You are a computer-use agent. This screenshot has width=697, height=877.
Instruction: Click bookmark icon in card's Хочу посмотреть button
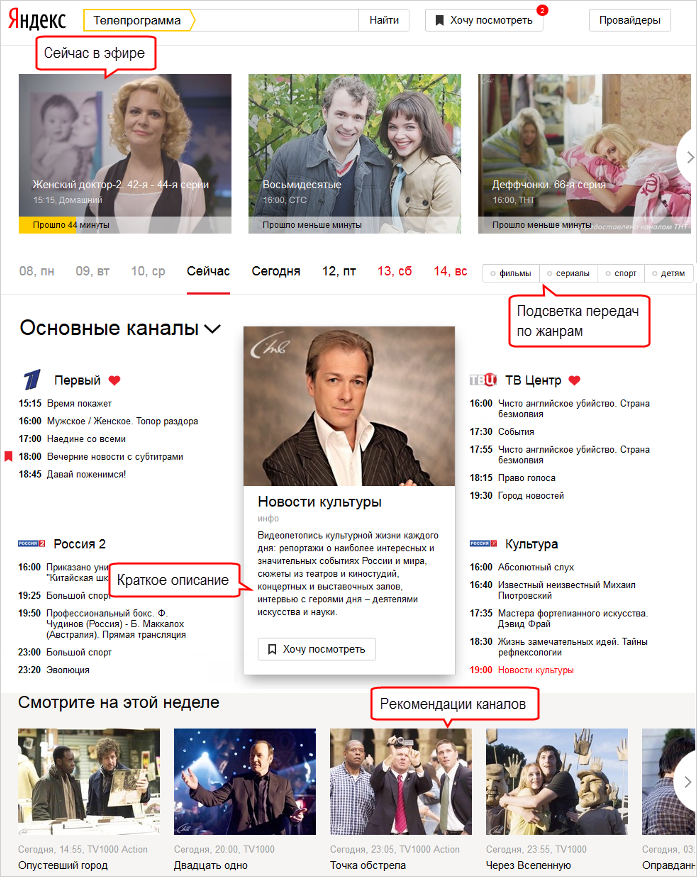point(272,649)
